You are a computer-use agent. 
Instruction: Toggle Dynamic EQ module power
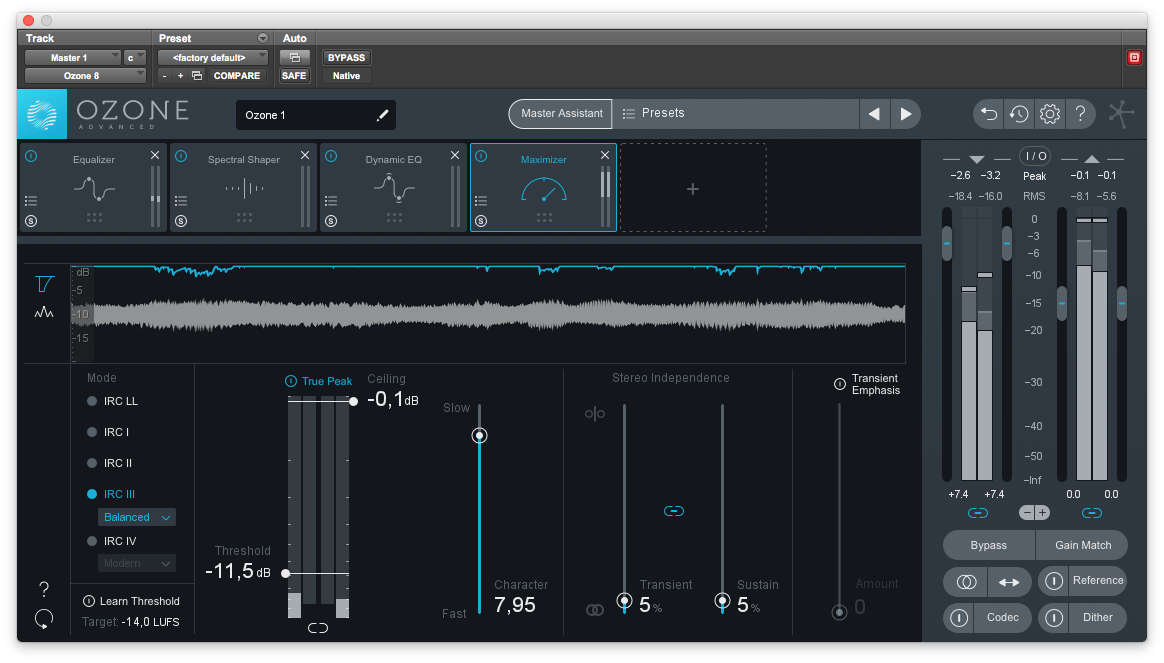[x=331, y=156]
